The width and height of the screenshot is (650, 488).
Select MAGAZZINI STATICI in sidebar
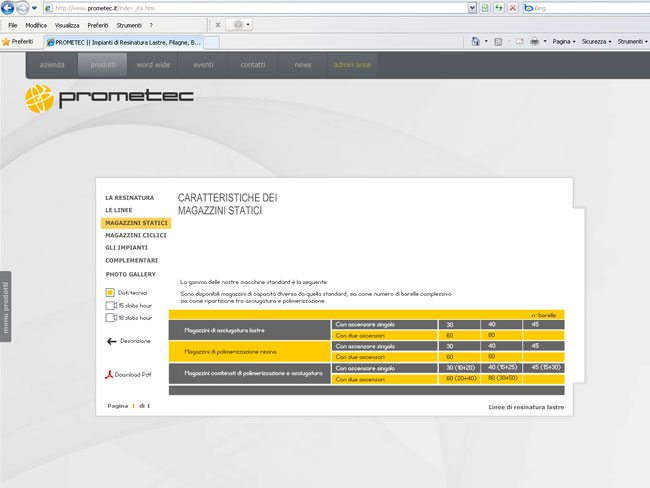tap(136, 223)
